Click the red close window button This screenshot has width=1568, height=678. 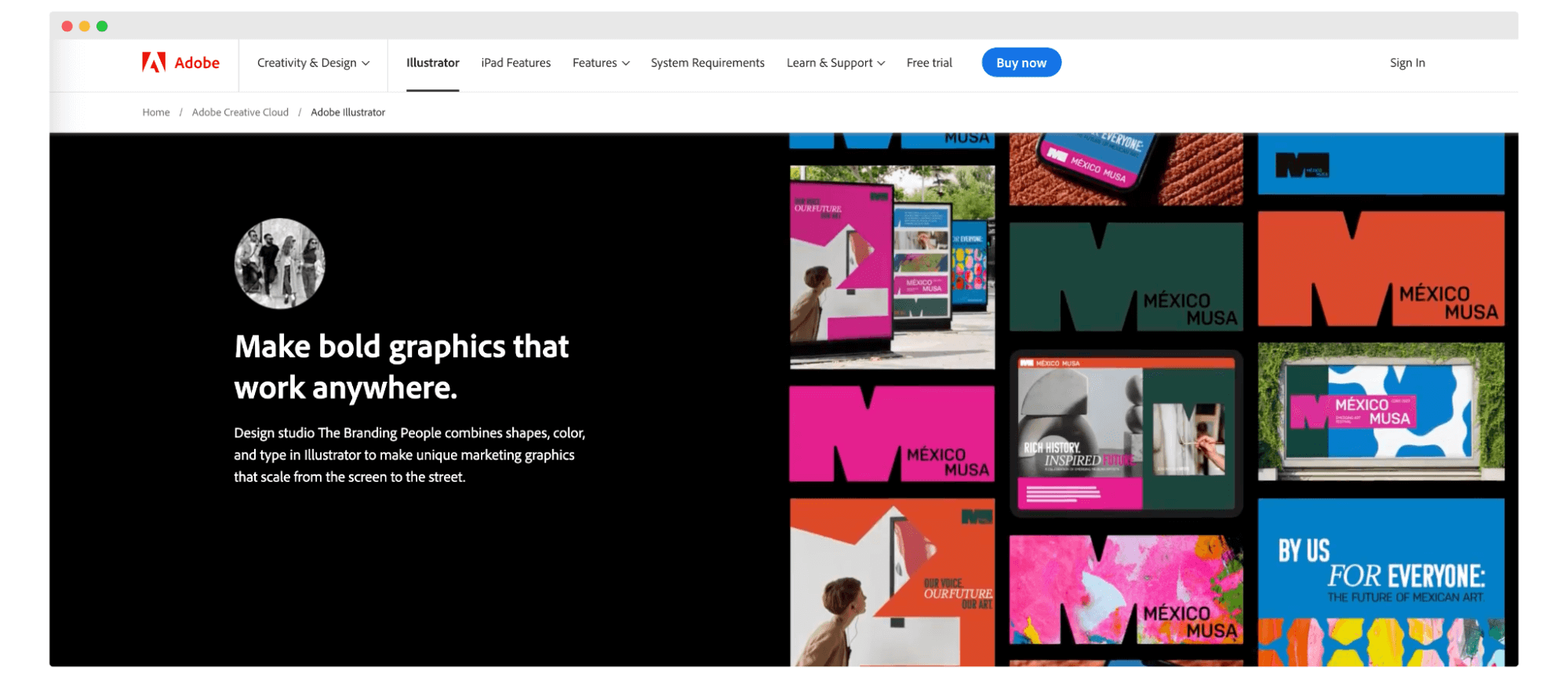(67, 26)
